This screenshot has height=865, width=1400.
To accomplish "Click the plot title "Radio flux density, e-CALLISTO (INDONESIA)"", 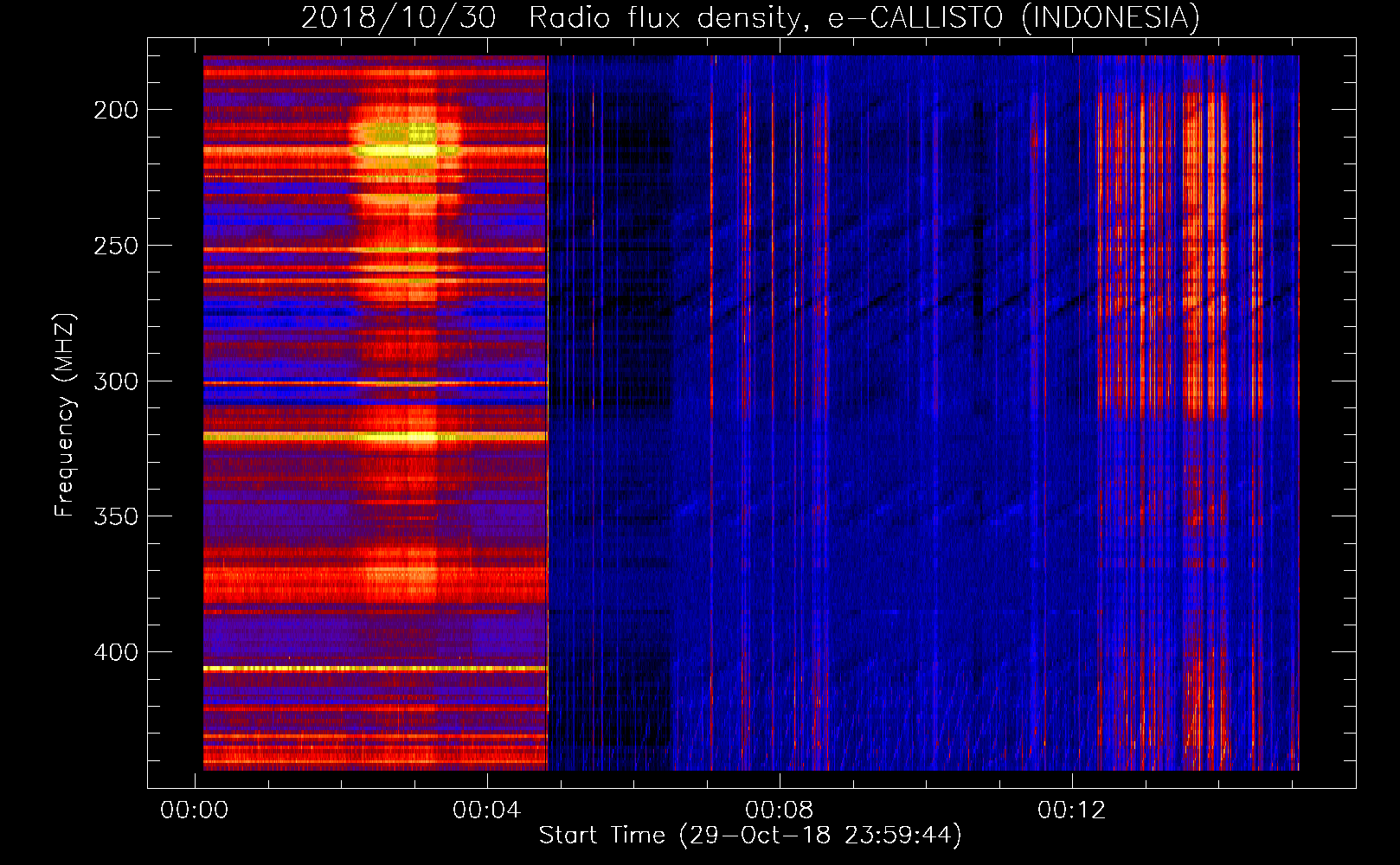I will tap(864, 17).
